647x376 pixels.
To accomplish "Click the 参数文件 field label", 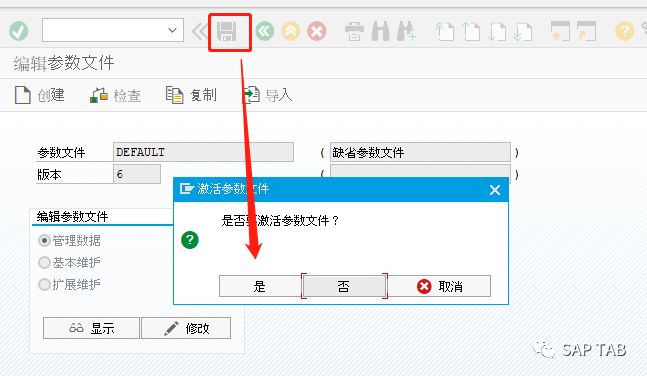I will (x=61, y=153).
